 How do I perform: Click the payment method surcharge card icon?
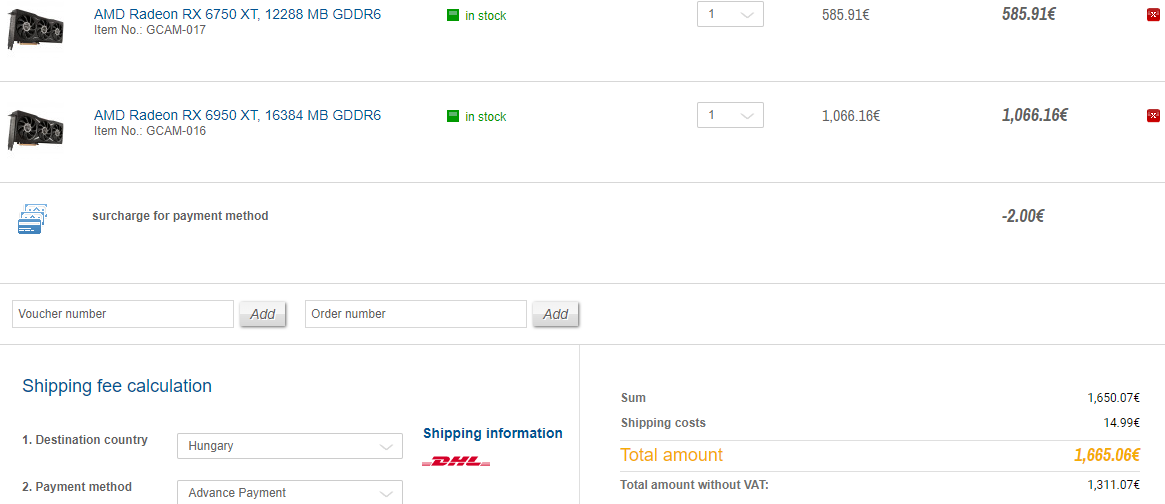pyautogui.click(x=32, y=219)
